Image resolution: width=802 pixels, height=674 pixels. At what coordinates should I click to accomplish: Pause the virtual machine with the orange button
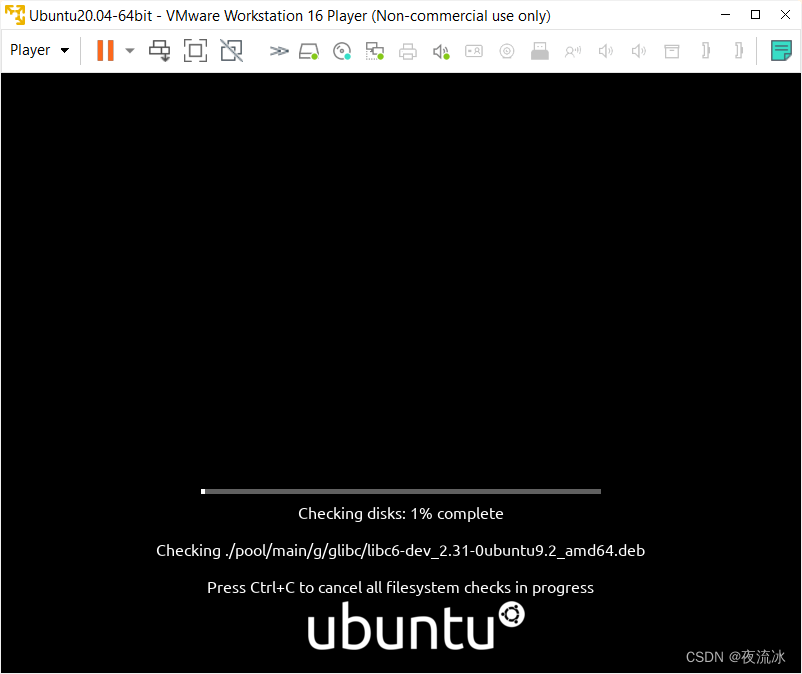click(x=105, y=51)
